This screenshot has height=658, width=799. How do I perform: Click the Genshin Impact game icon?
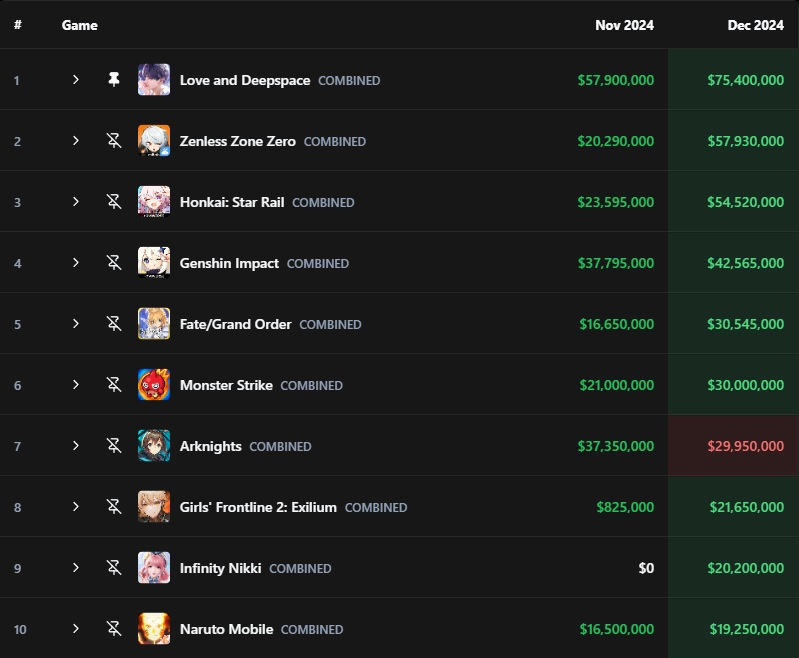pos(154,262)
